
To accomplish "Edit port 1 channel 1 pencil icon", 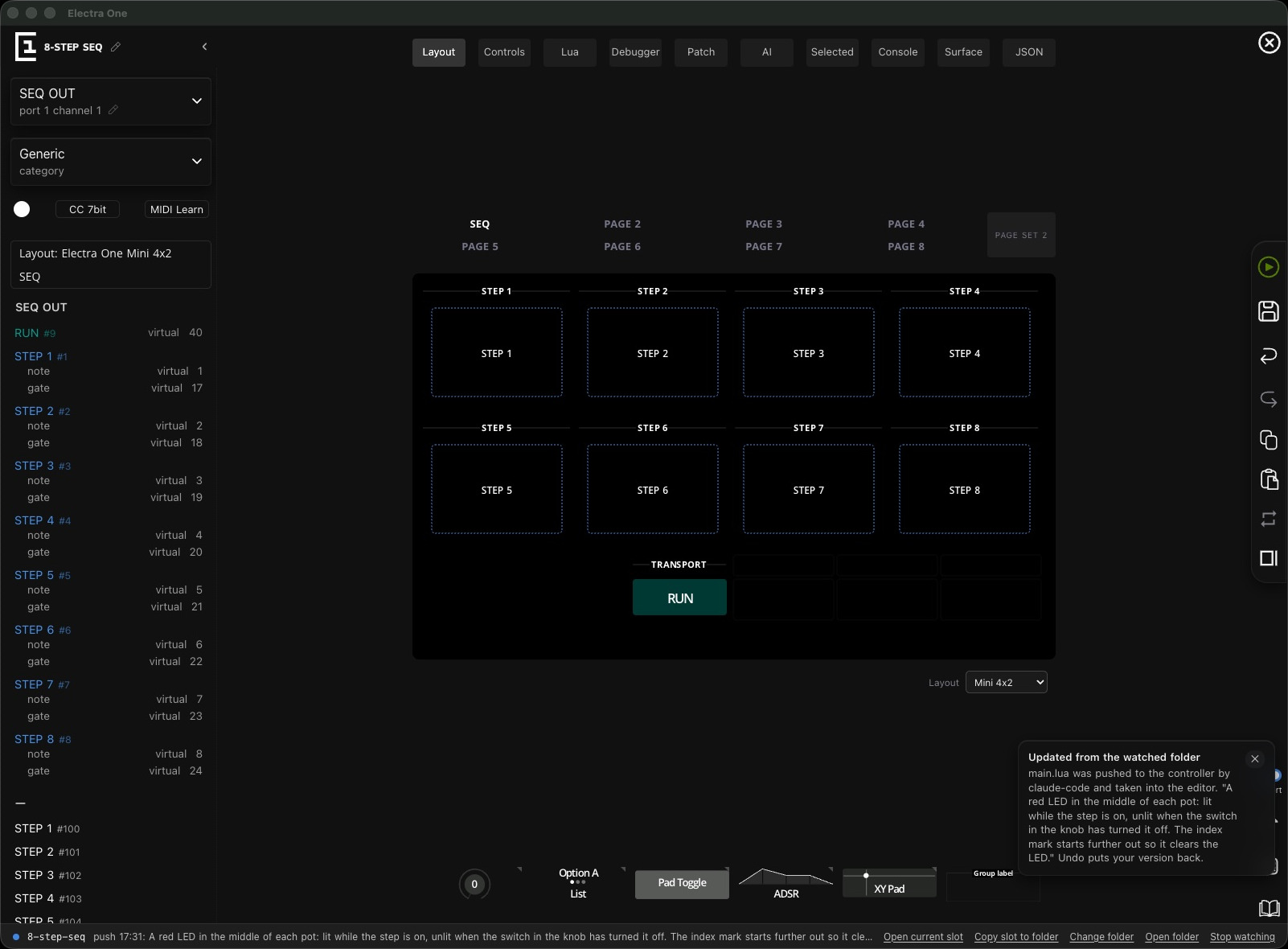I will (113, 110).
